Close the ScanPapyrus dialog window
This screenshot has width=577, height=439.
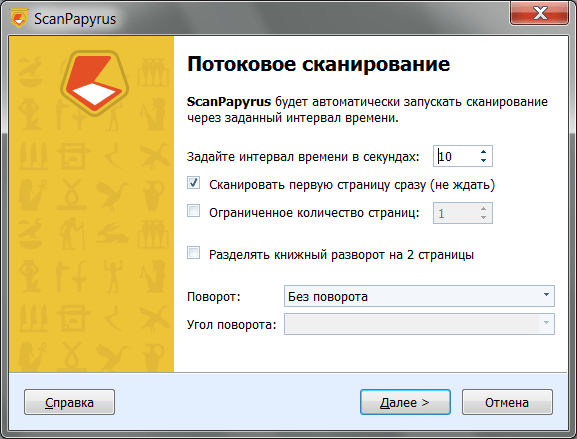pos(539,13)
